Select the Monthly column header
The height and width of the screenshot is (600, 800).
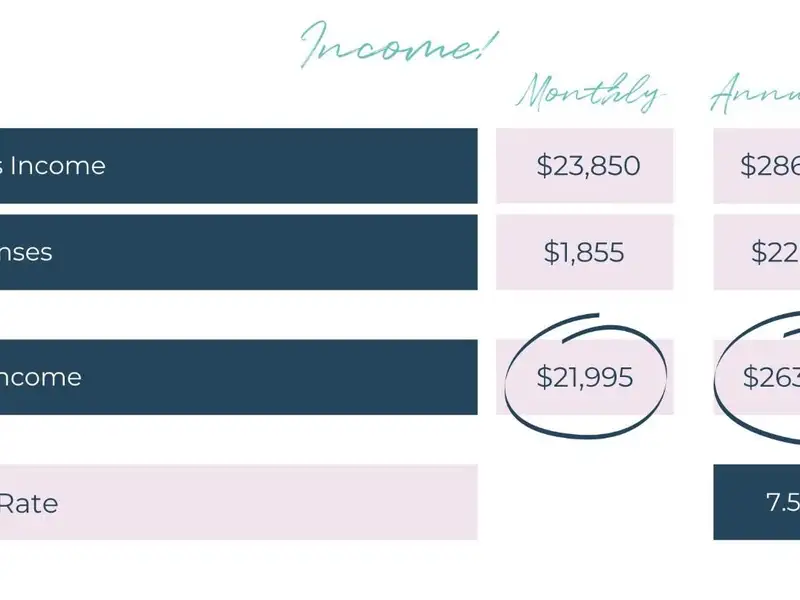[x=591, y=93]
